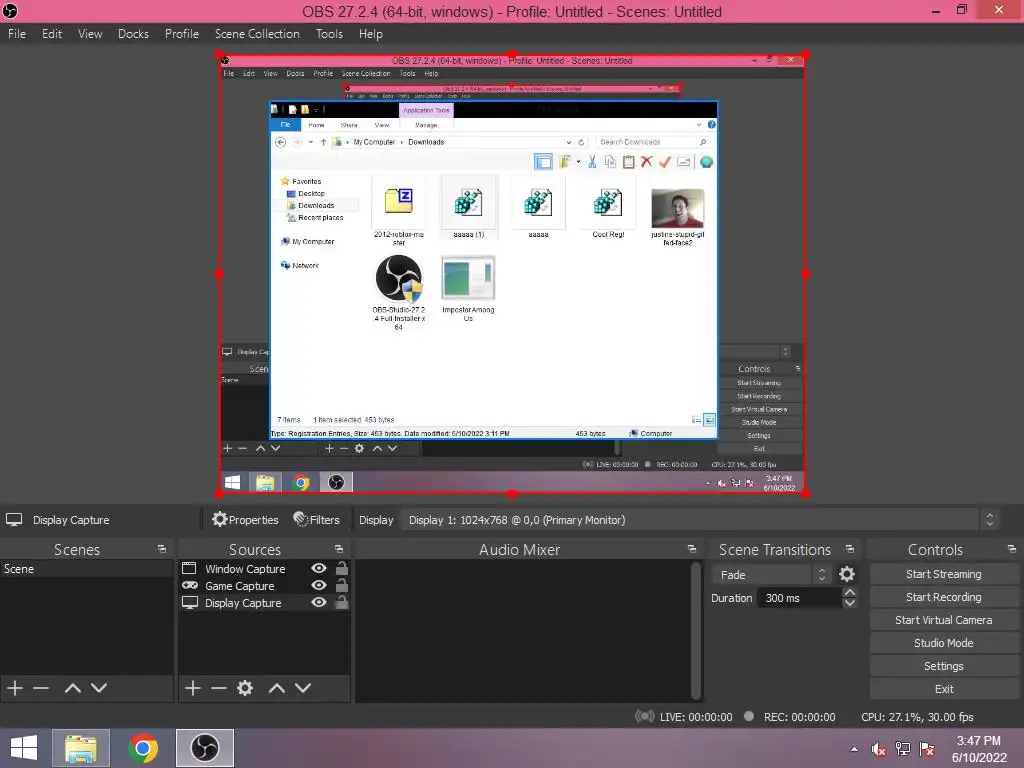Add a new source with plus icon
The width and height of the screenshot is (1024, 768).
click(x=193, y=688)
